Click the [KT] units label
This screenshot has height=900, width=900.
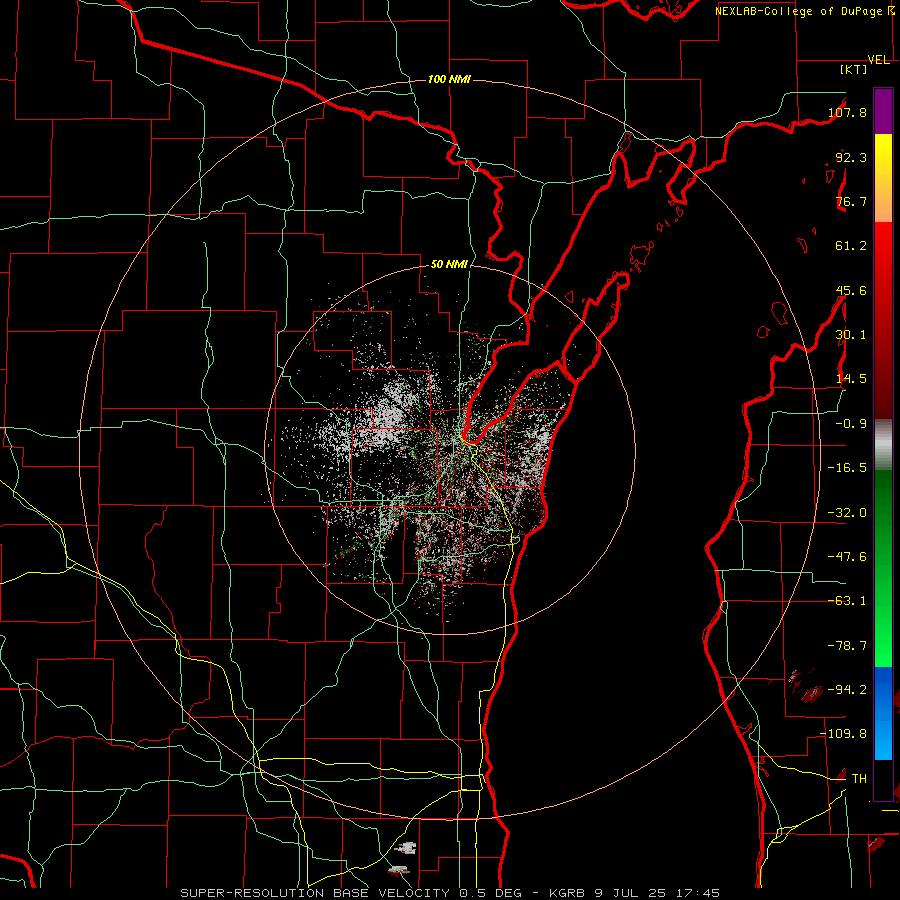[854, 69]
